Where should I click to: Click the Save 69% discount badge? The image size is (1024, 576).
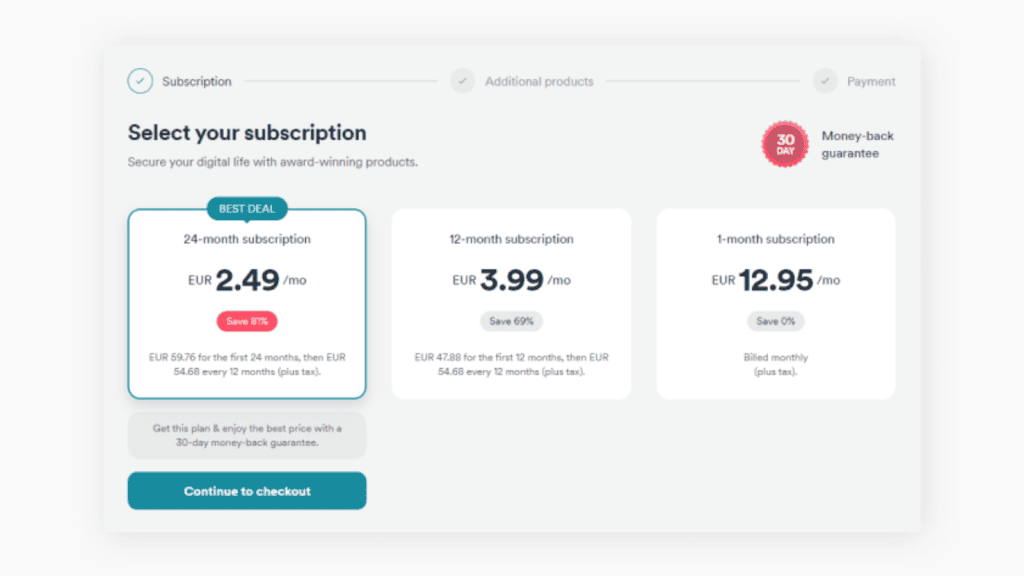(511, 321)
